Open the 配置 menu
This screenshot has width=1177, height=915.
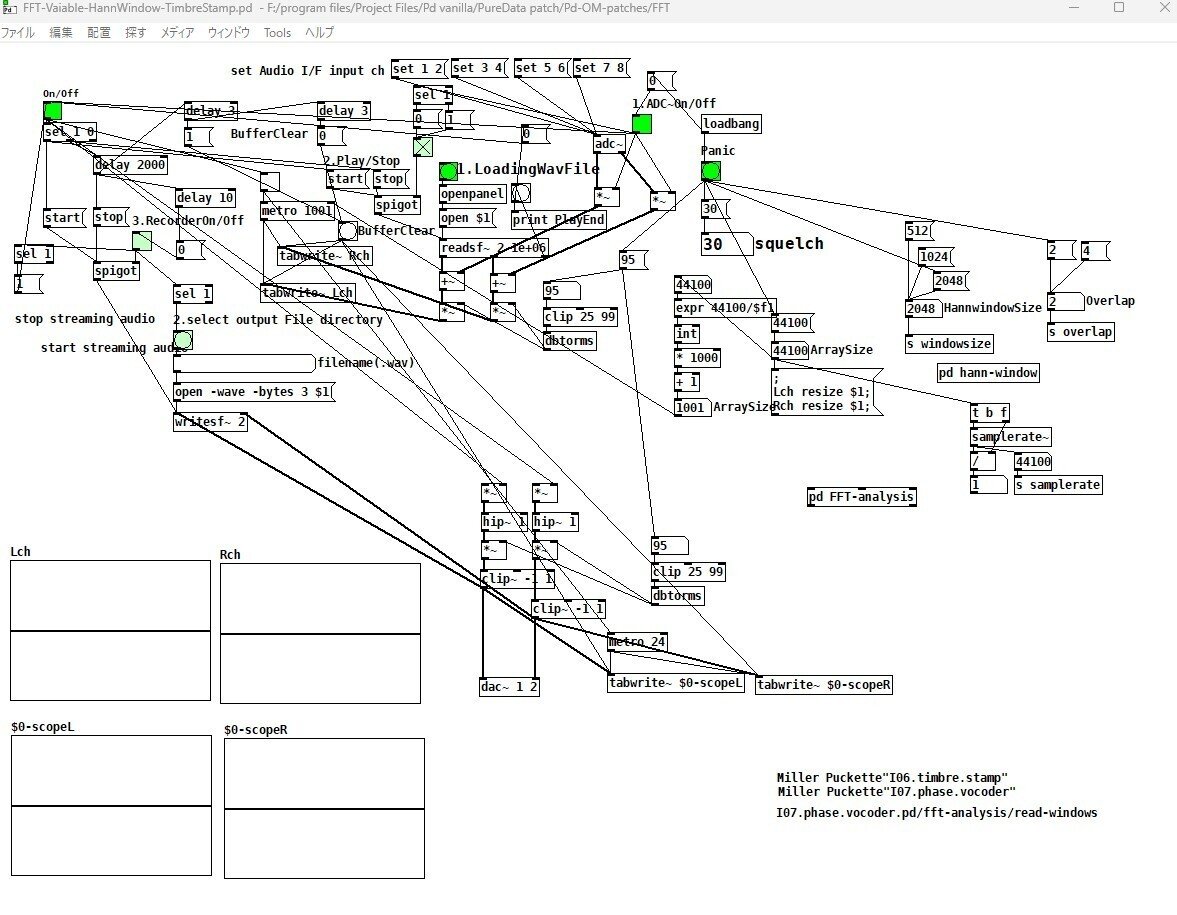point(98,32)
